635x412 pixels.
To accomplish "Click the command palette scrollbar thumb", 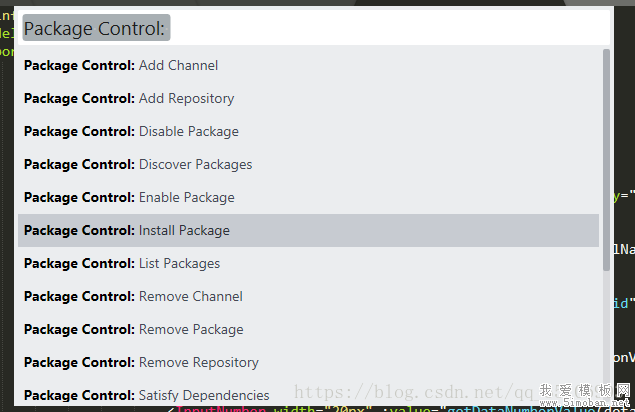I will (x=606, y=160).
